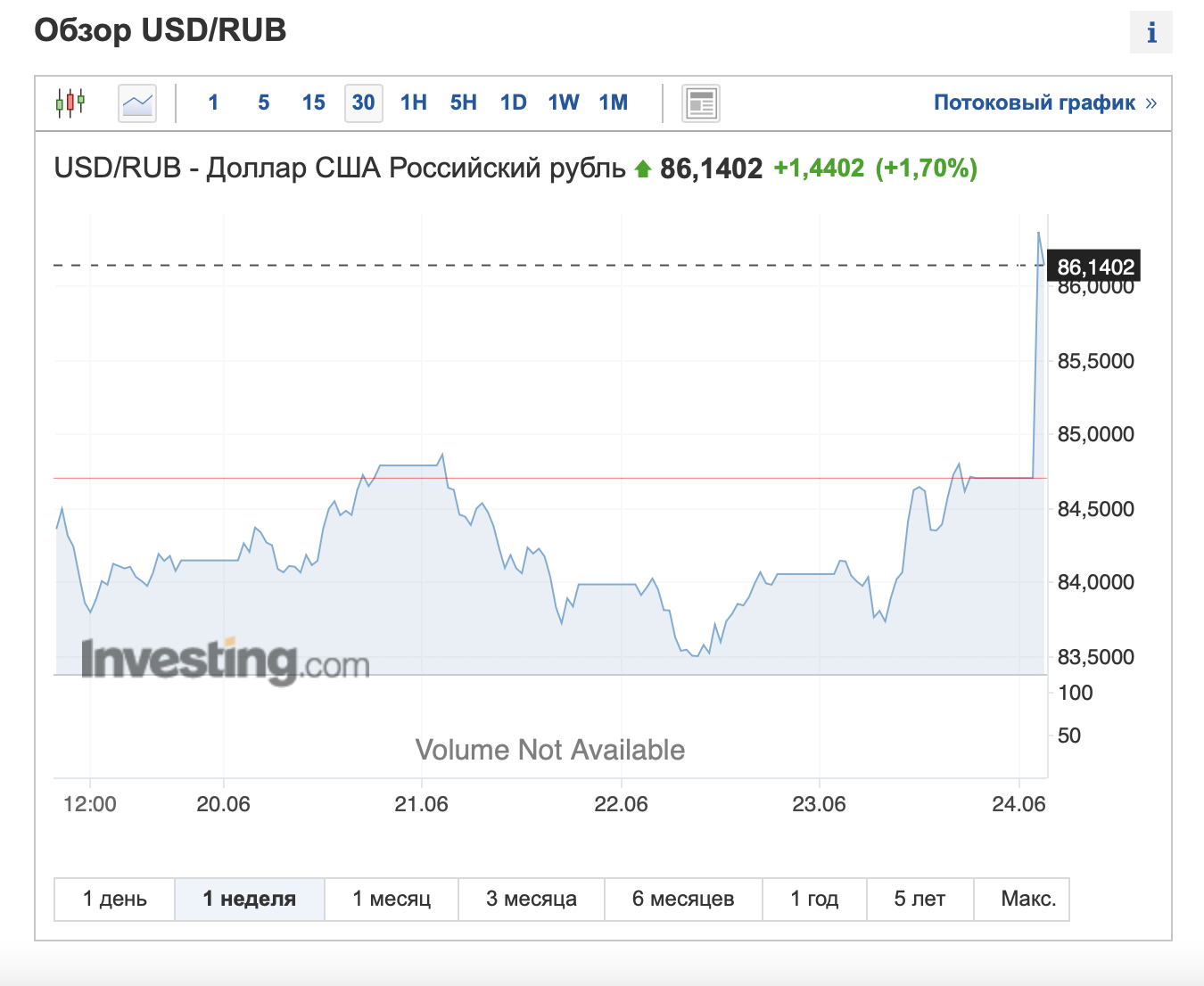Screen dimensions: 1204x986
Task: Select the 1W interval
Action: (x=564, y=103)
